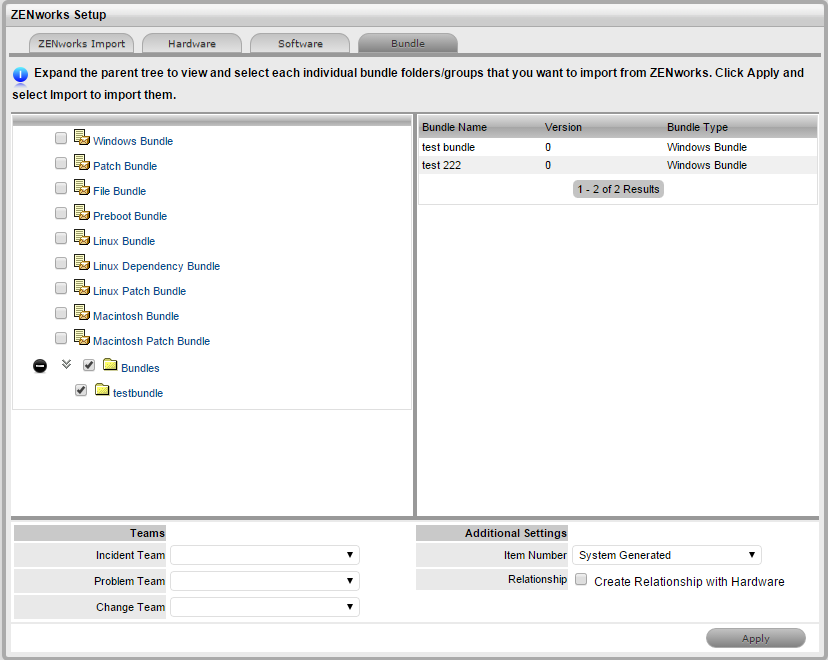Screen dimensions: 829x661
Task: Uncheck the testbundle checkbox
Action: click(x=81, y=391)
